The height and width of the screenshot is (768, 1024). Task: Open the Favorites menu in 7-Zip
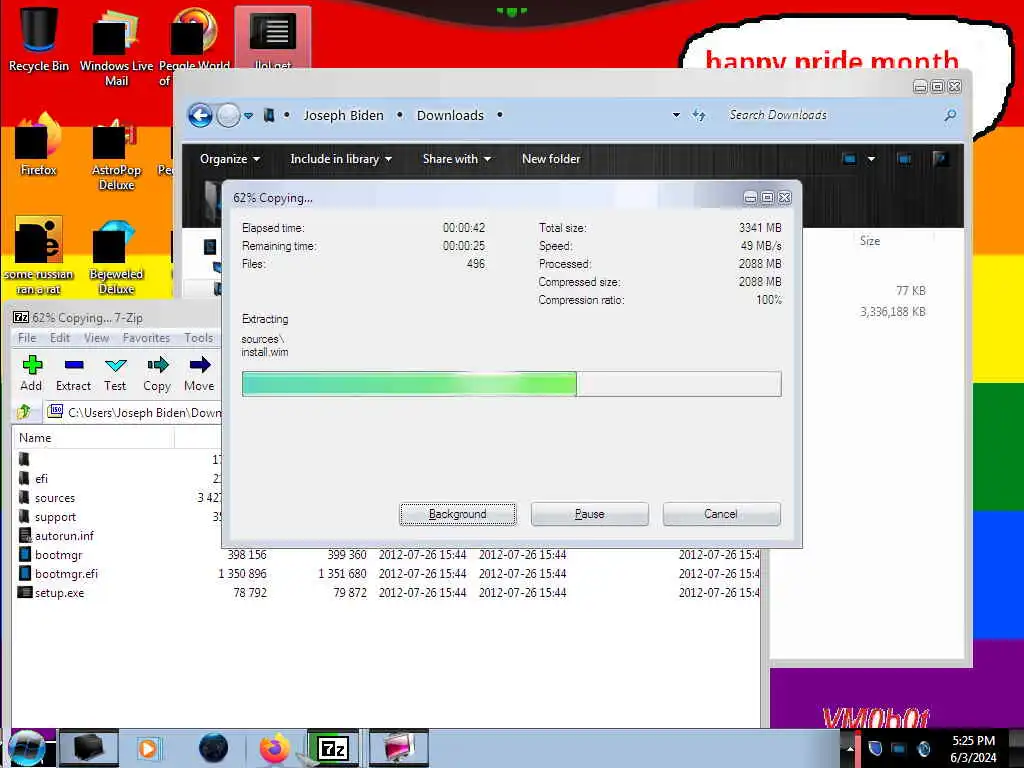point(146,338)
